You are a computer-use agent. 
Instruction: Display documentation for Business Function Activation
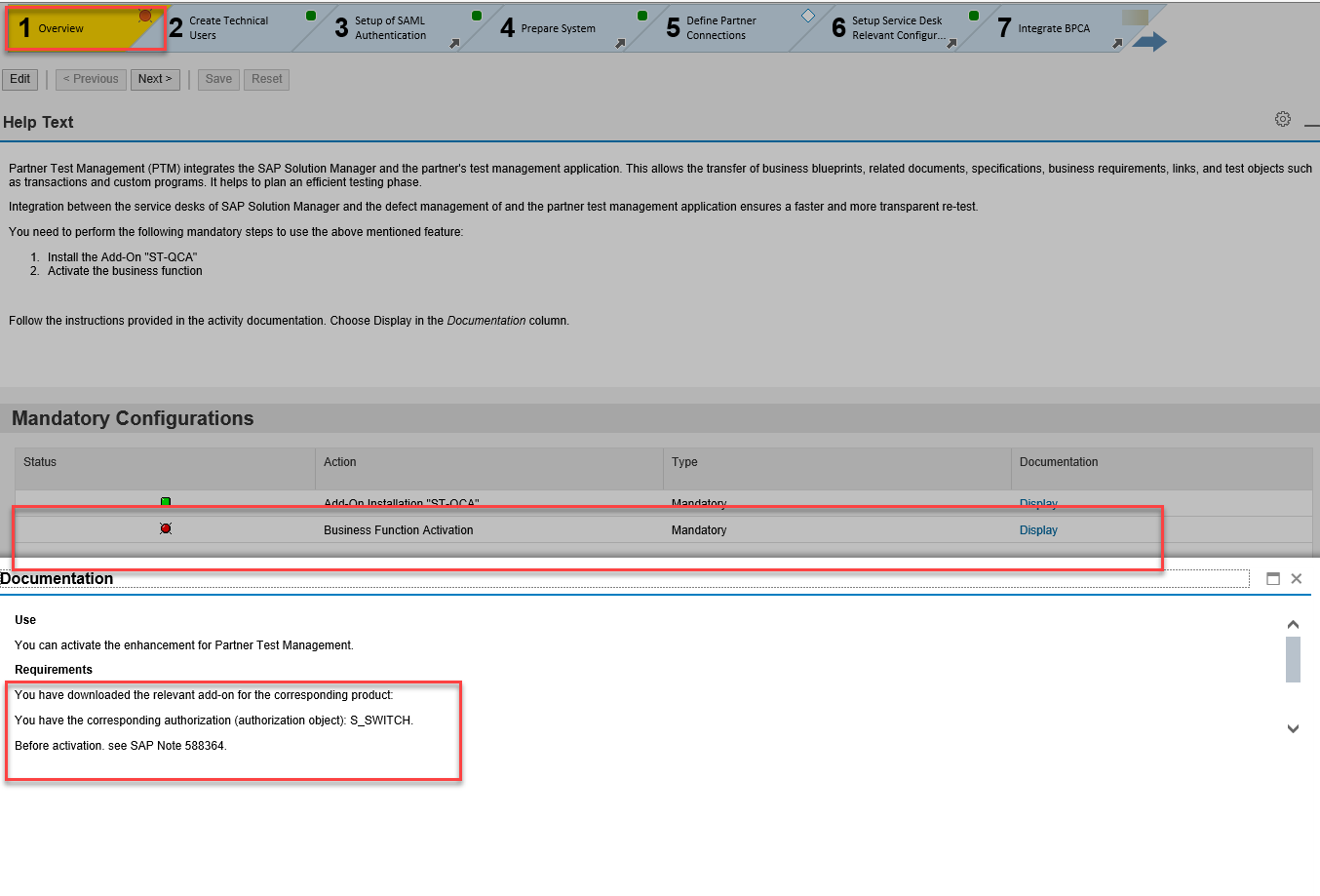(1038, 530)
